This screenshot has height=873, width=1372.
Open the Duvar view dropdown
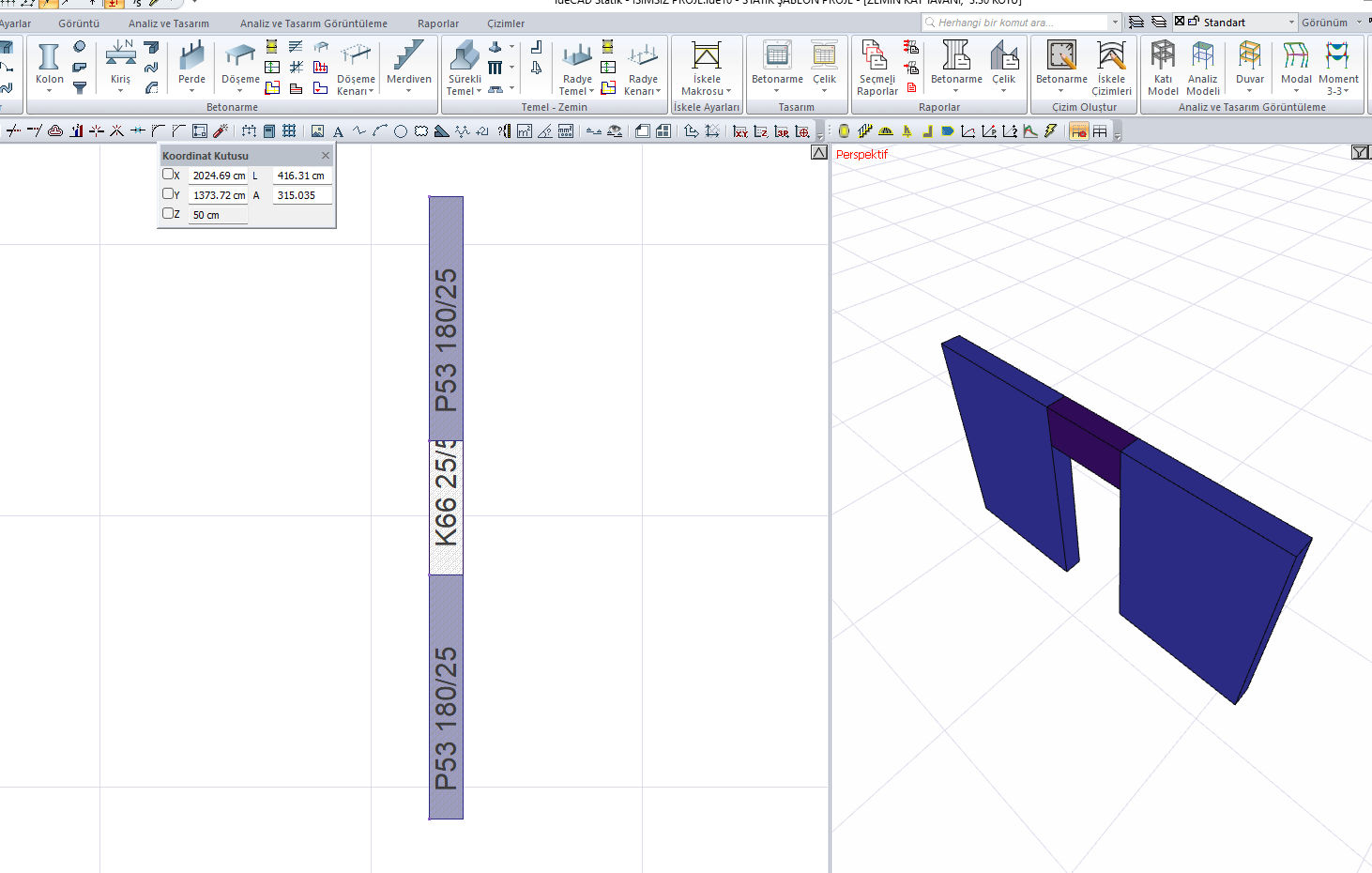pos(1249,91)
